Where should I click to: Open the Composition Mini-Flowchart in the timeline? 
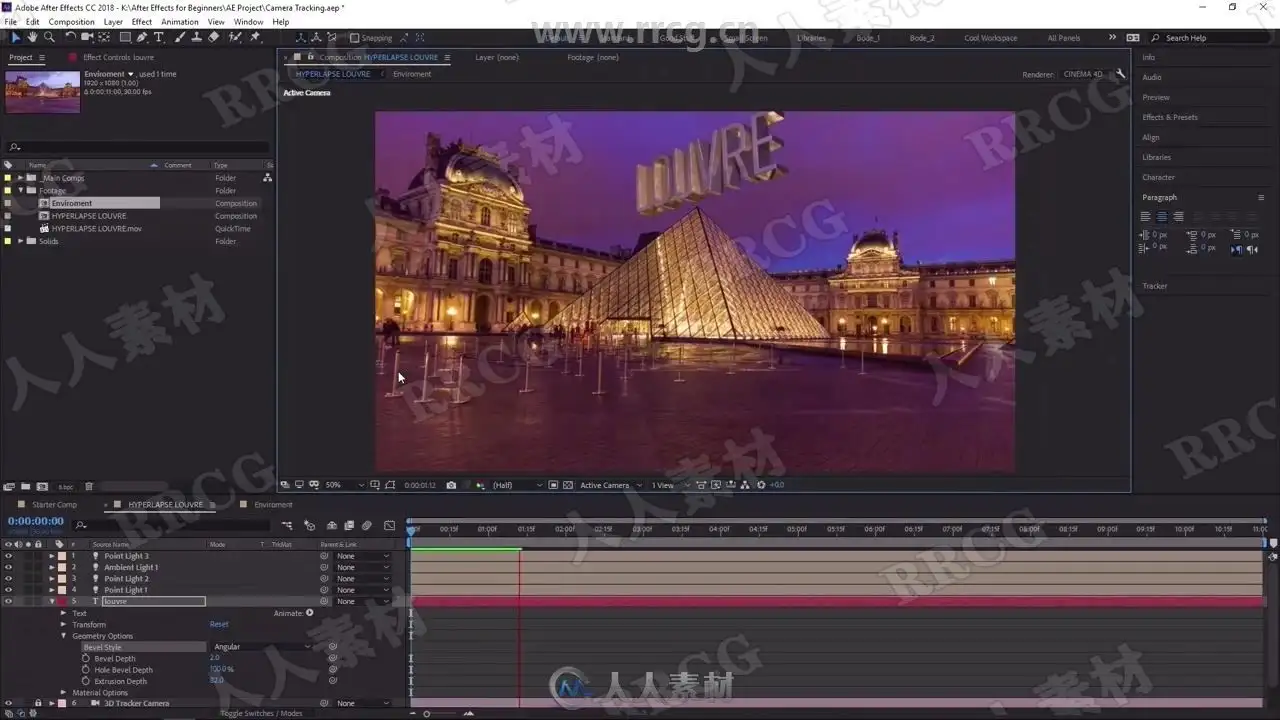click(287, 525)
